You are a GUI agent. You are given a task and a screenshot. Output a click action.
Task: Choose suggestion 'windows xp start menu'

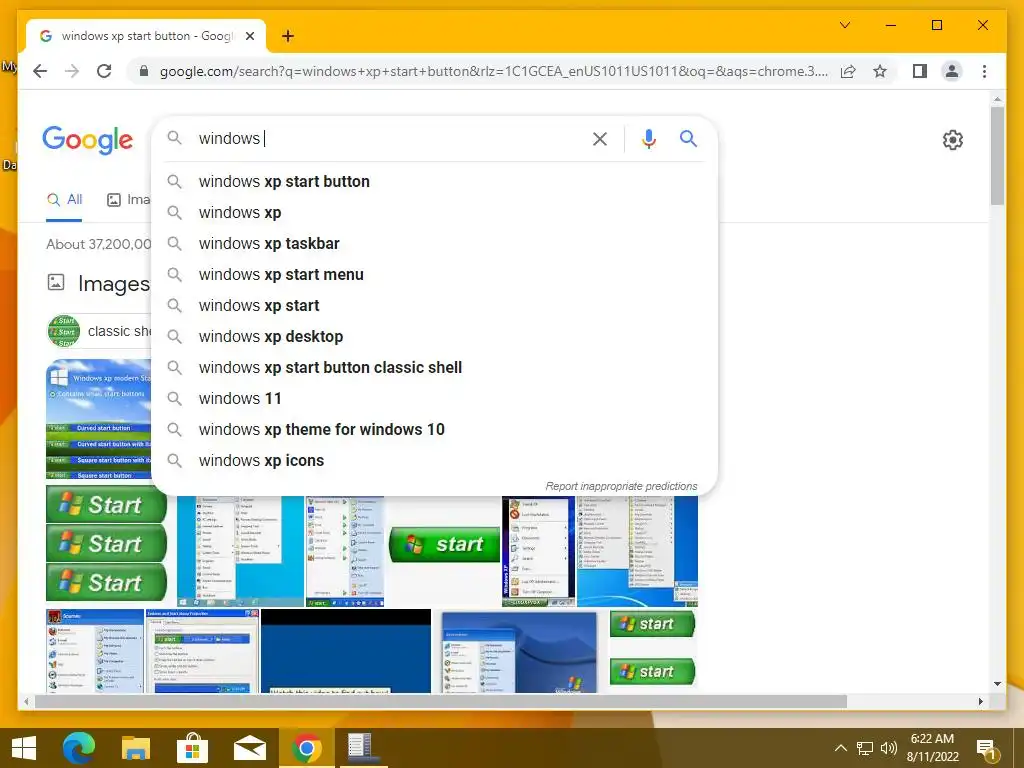coord(434,274)
